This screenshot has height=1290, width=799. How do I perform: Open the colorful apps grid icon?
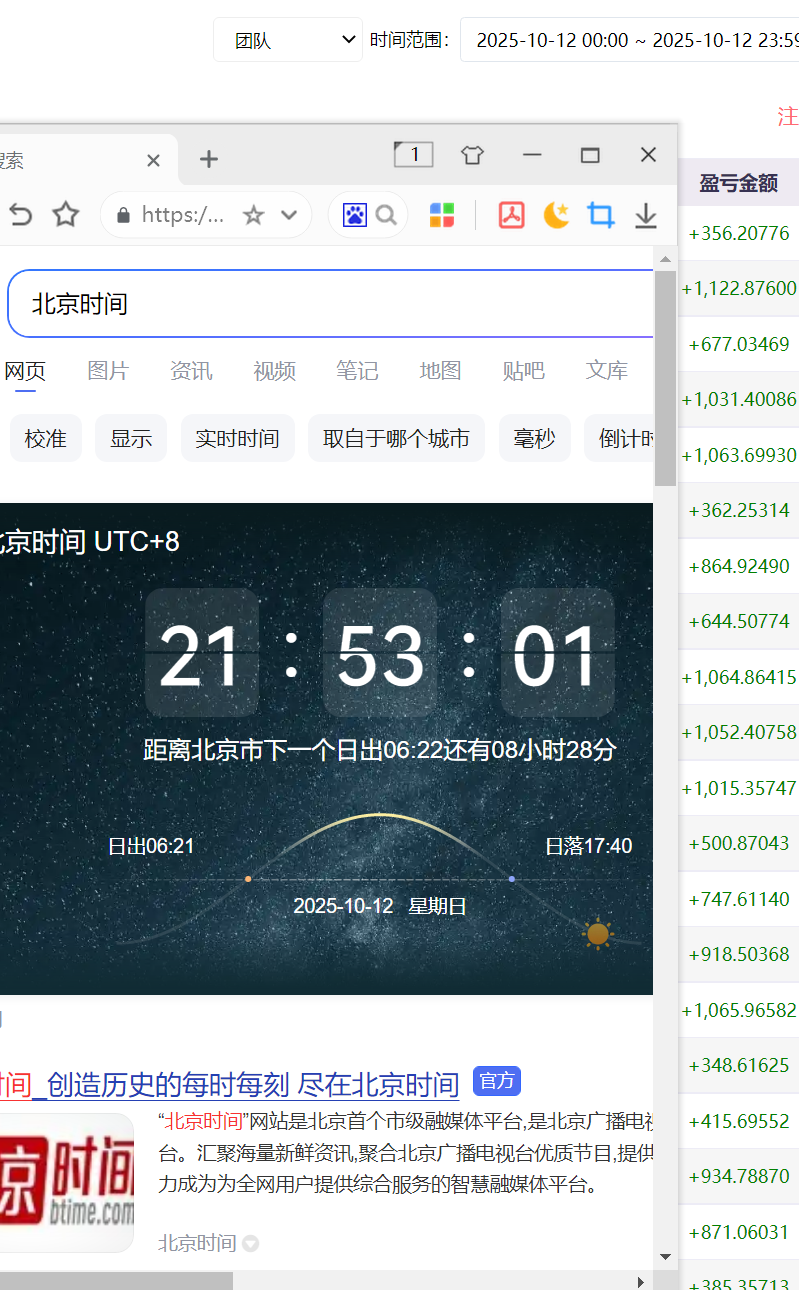(x=442, y=215)
